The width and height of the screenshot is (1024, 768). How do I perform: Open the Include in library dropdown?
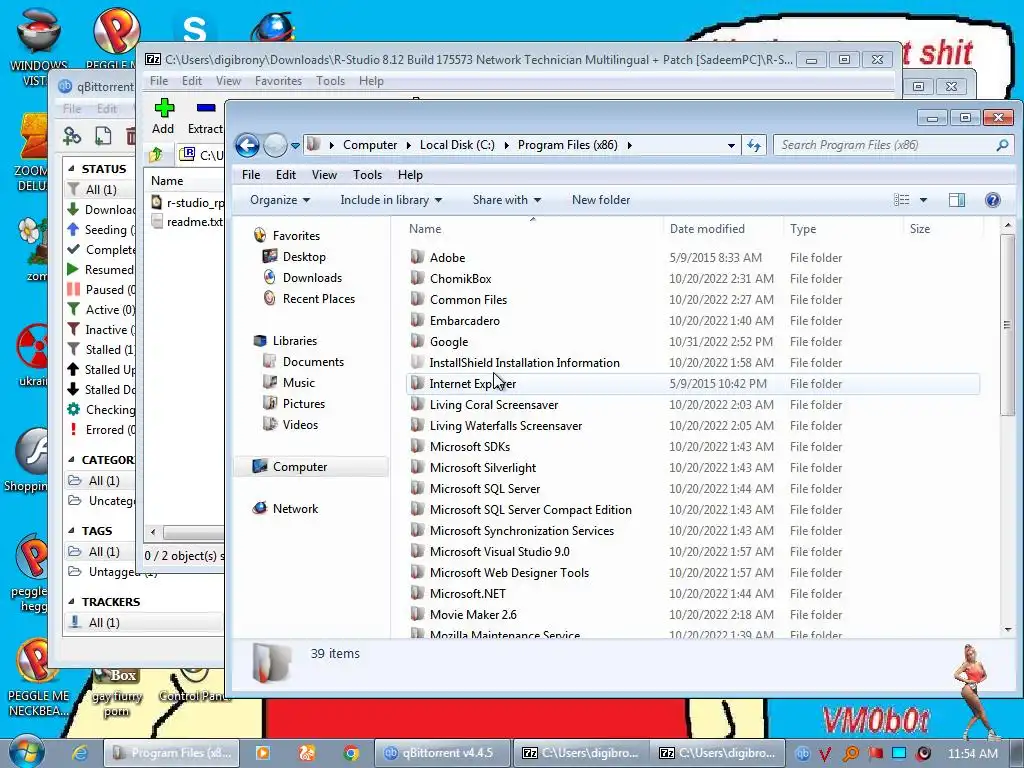point(391,200)
